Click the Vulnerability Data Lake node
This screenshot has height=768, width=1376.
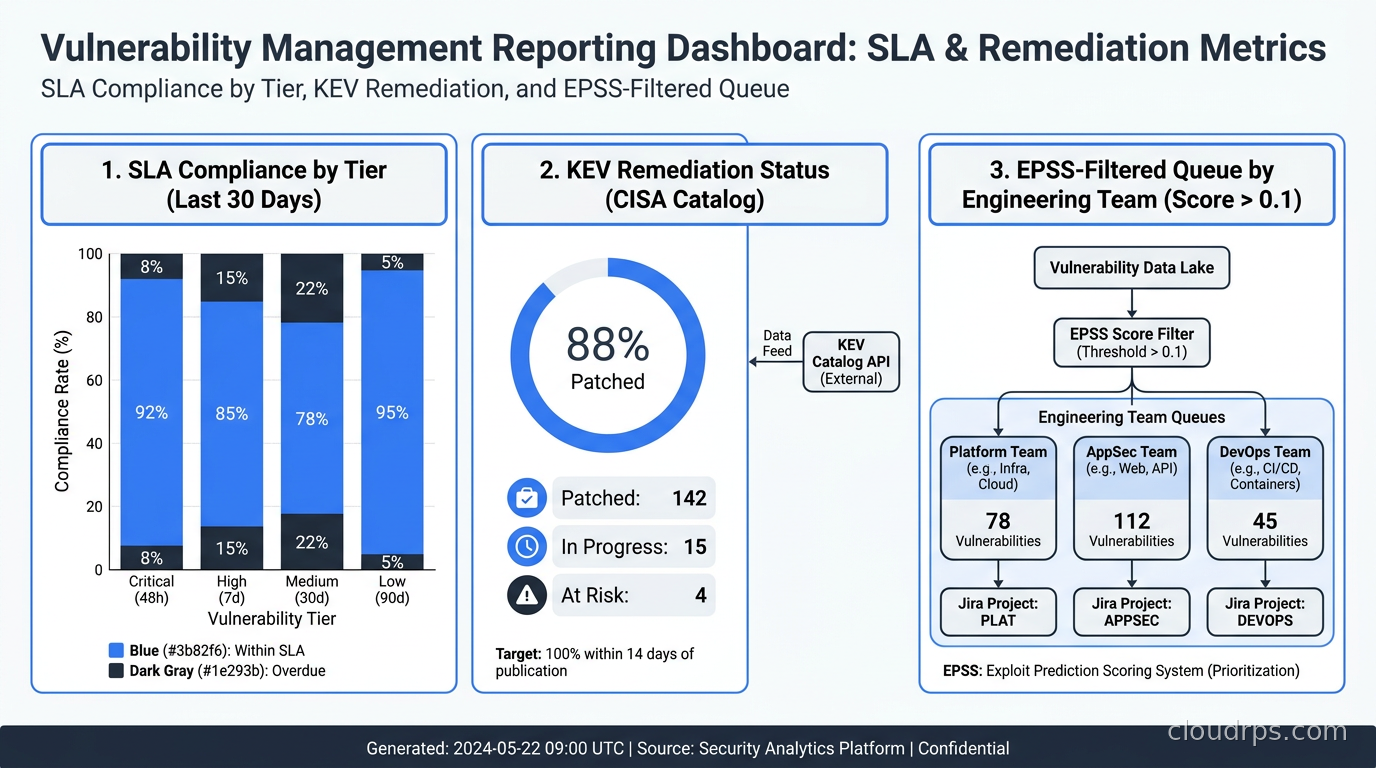pyautogui.click(x=1131, y=267)
